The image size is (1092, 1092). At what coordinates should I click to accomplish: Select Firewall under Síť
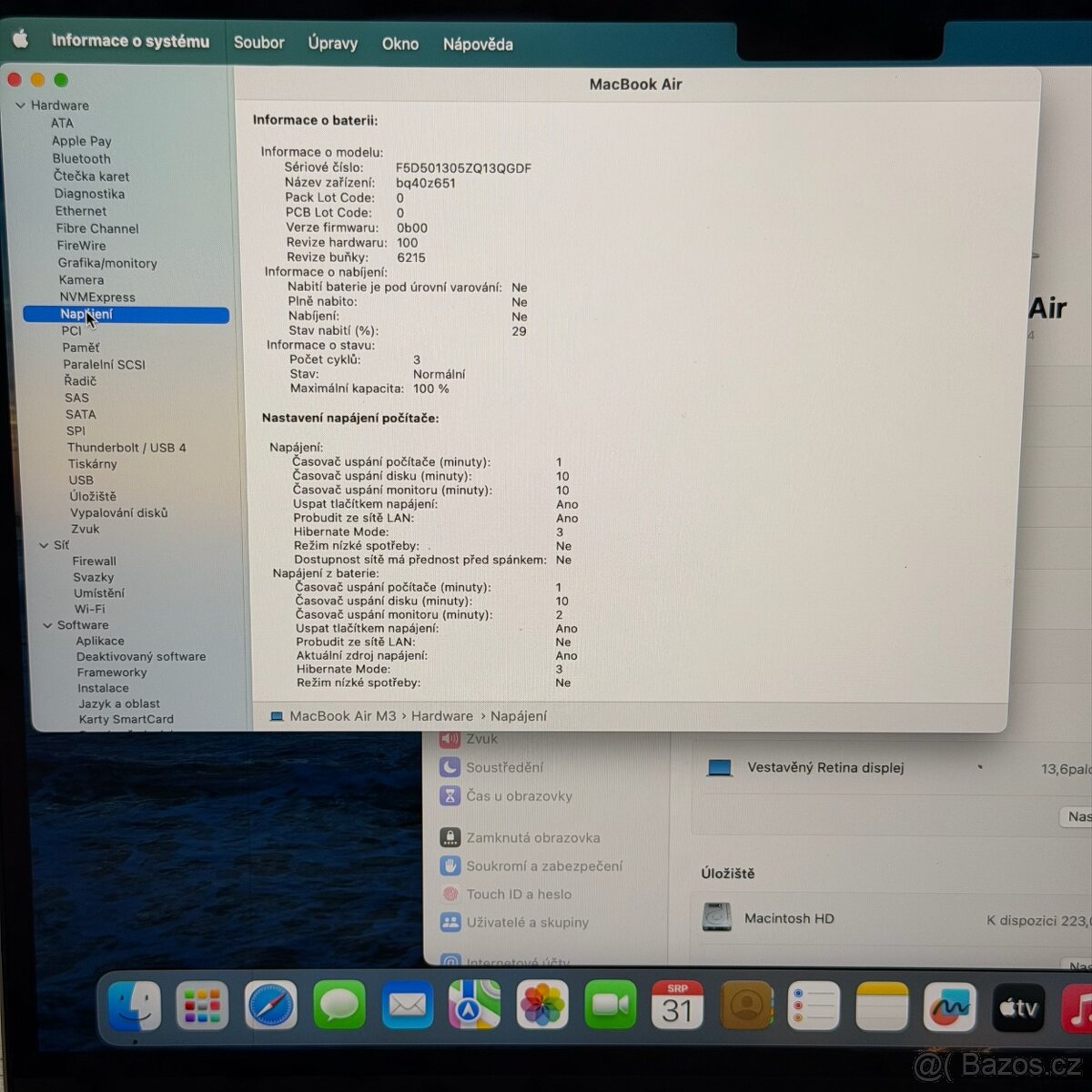click(95, 561)
